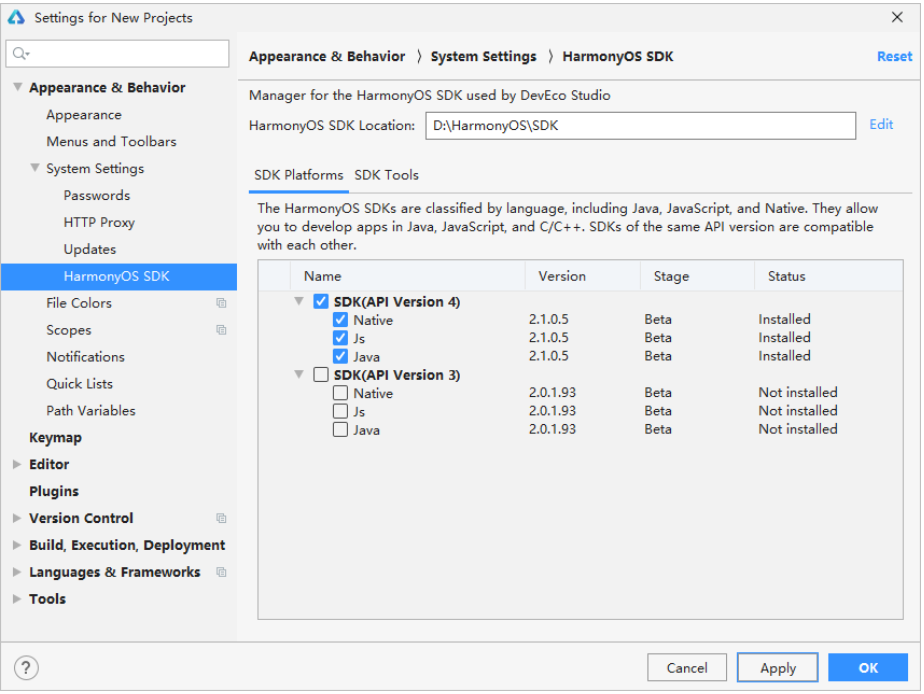Open Path Variables in the settings tree
This screenshot has height=694, width=924.
tap(90, 410)
